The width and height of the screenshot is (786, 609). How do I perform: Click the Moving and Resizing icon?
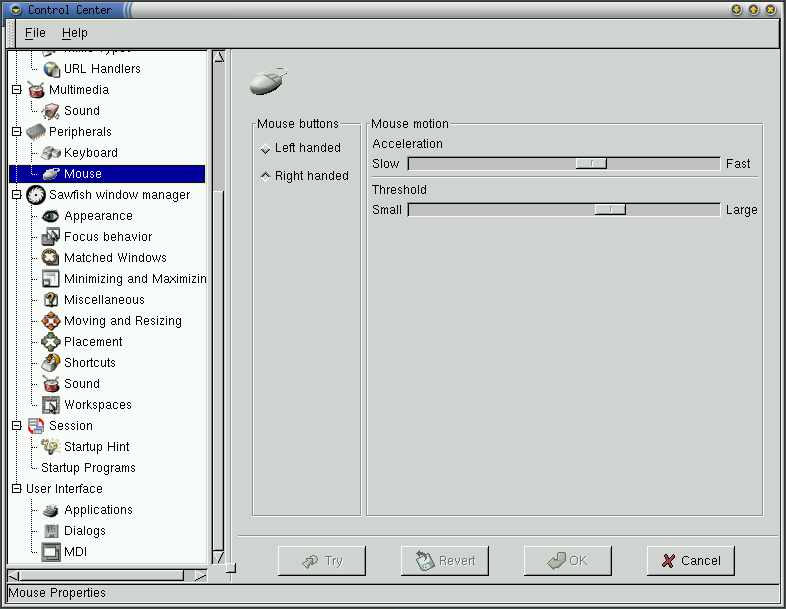tap(51, 321)
